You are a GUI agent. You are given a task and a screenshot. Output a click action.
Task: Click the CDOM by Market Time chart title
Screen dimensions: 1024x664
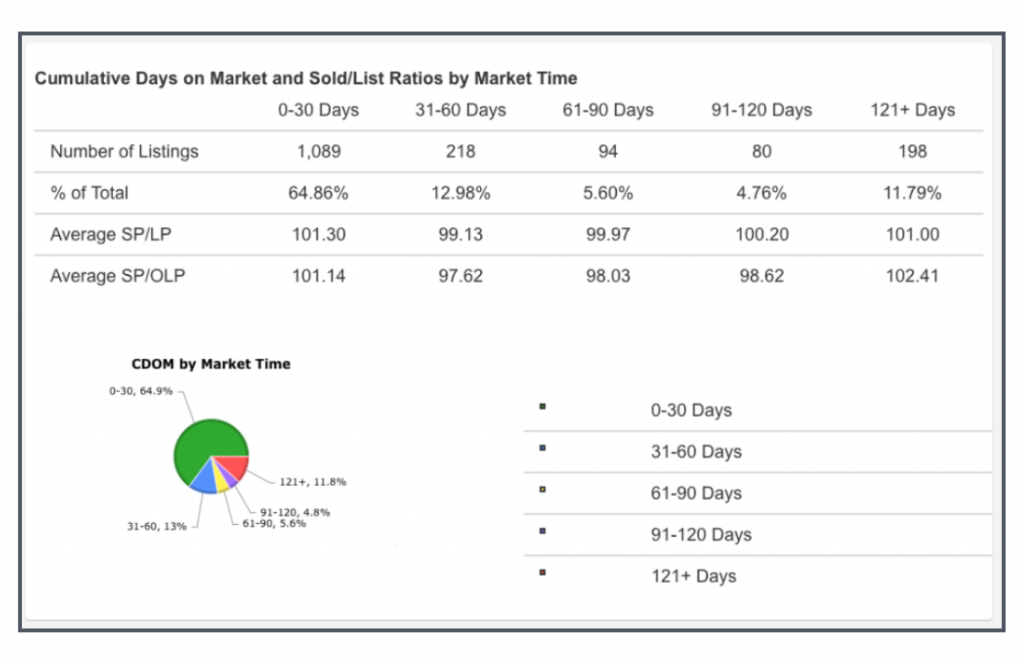[x=211, y=364]
